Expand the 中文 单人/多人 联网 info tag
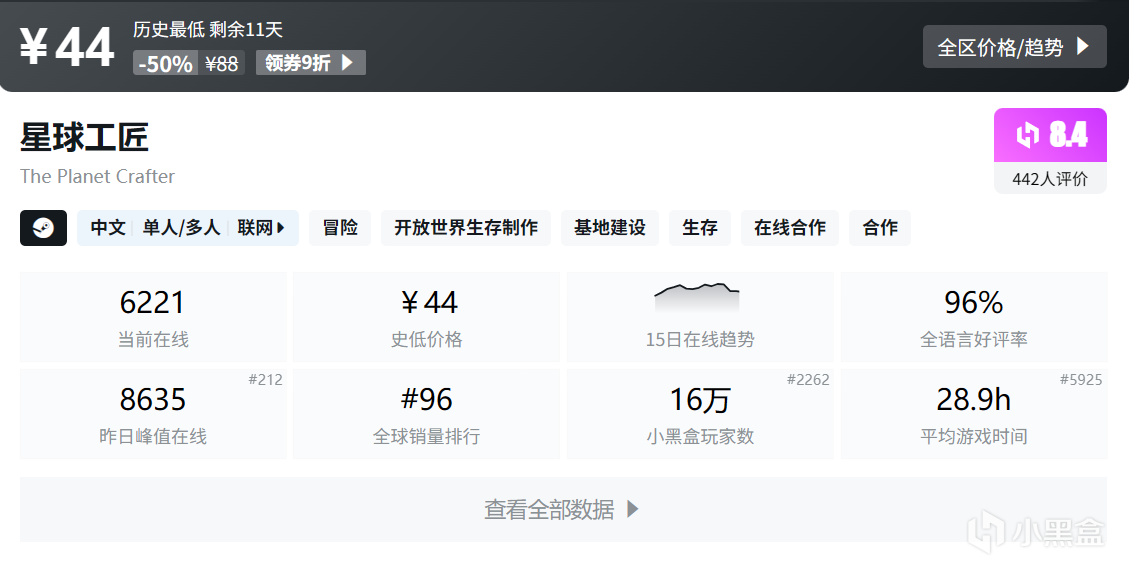The image size is (1138, 569). (x=188, y=228)
